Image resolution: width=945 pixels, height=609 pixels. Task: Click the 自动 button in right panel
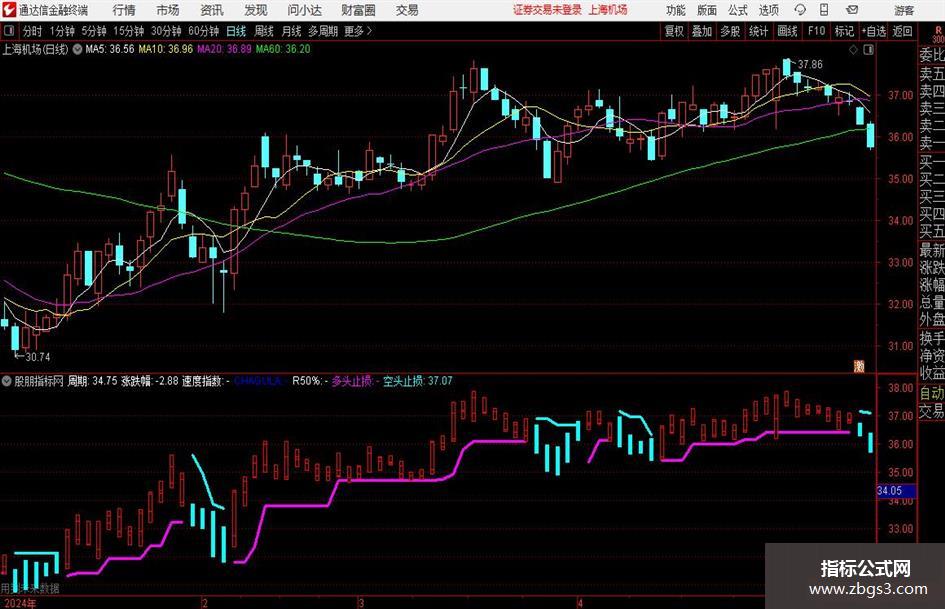(x=932, y=393)
